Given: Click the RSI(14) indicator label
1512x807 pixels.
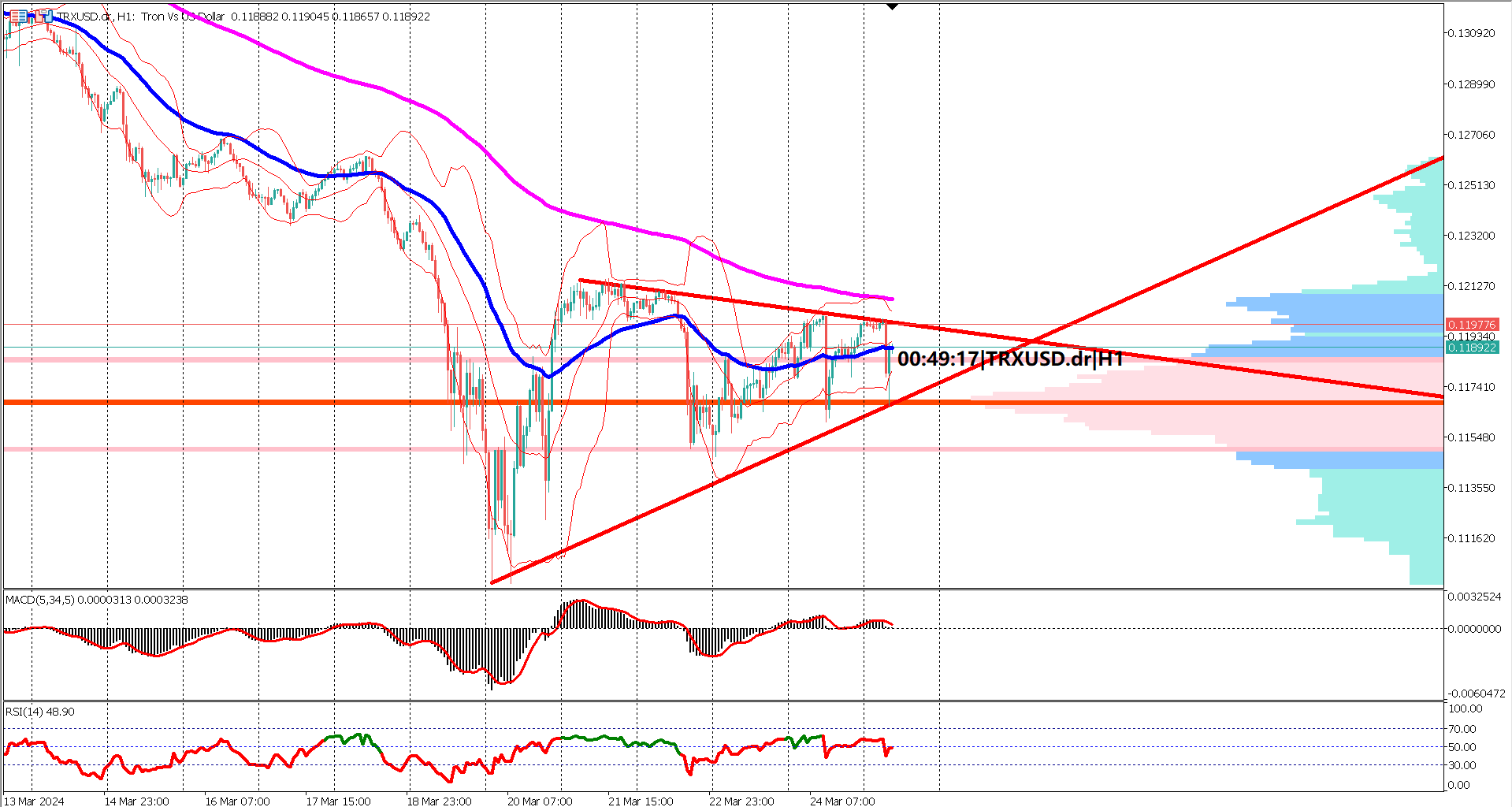Looking at the screenshot, I should tap(39, 712).
